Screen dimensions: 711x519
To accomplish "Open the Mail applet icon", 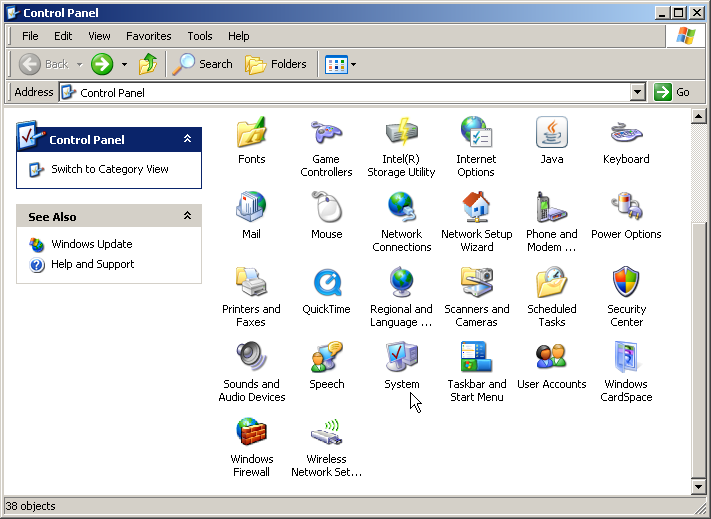I will coord(251,207).
